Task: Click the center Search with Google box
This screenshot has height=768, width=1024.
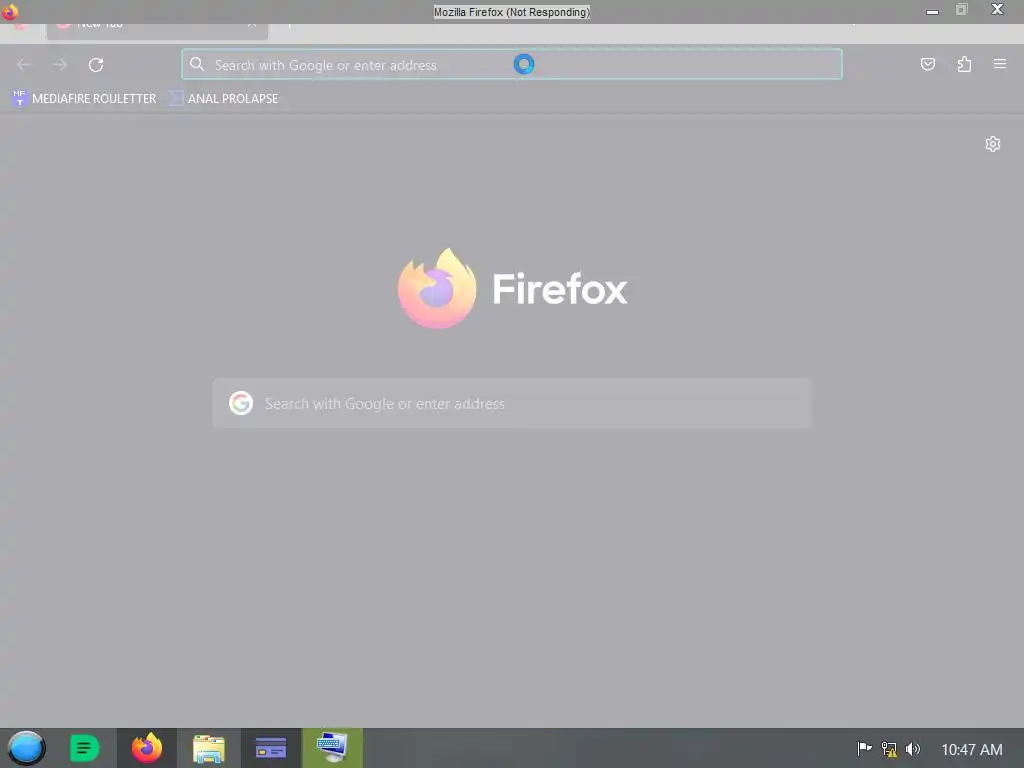Action: coord(512,404)
